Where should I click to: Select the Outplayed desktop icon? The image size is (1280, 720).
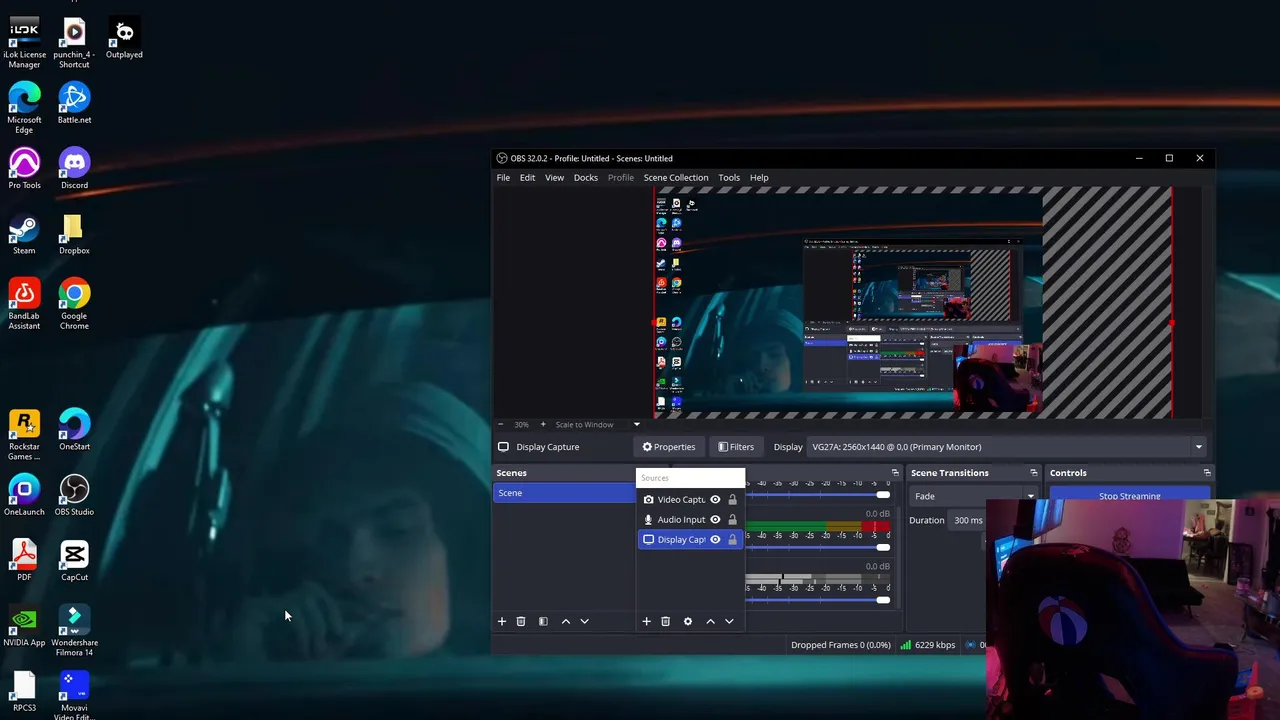pos(124,39)
